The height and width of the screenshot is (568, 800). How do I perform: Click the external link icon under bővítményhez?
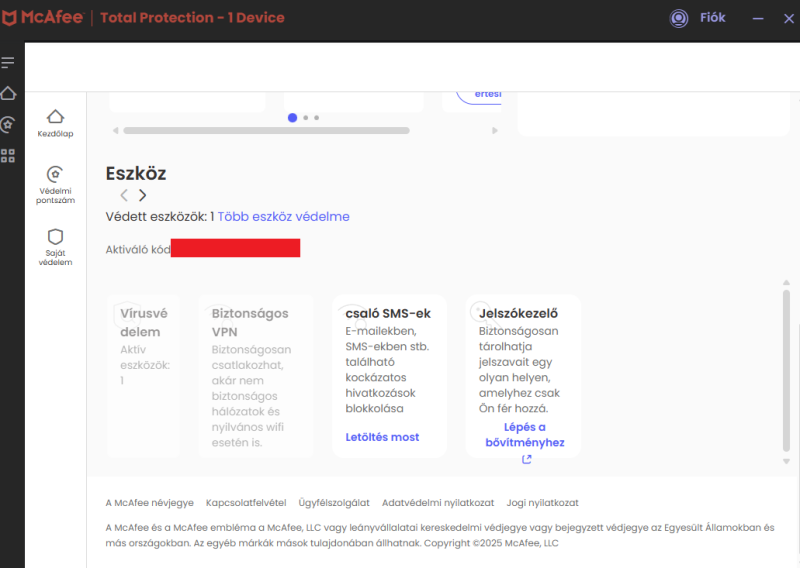(527, 459)
